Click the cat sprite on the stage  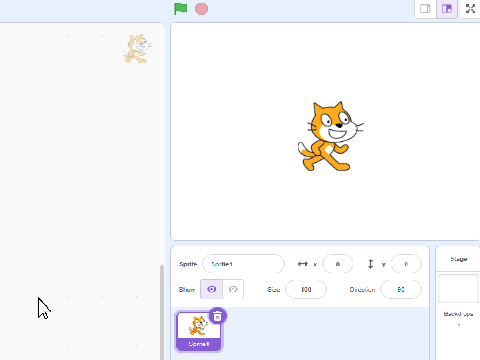[x=330, y=136]
